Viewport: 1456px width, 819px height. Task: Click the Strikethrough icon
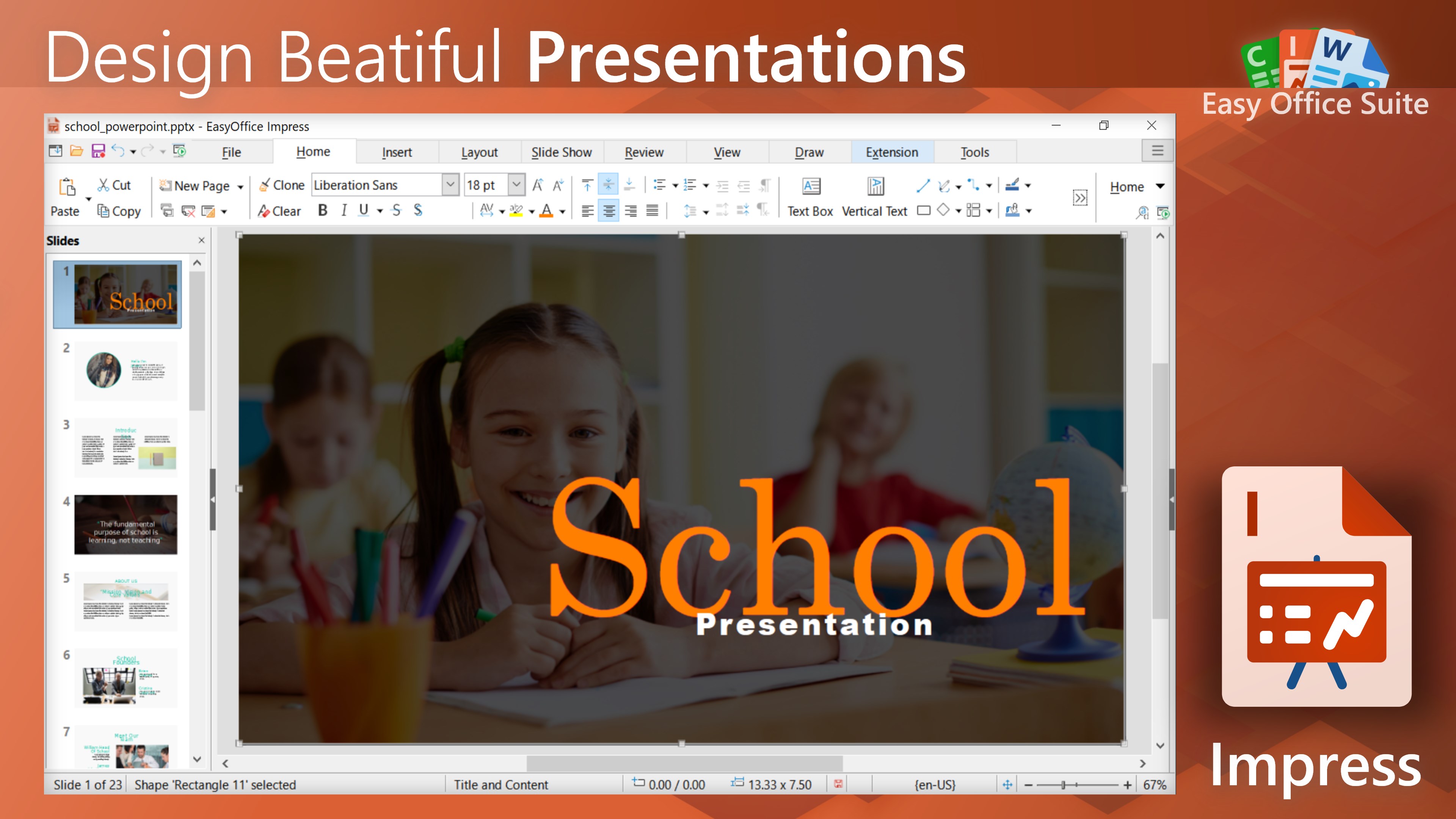click(396, 210)
